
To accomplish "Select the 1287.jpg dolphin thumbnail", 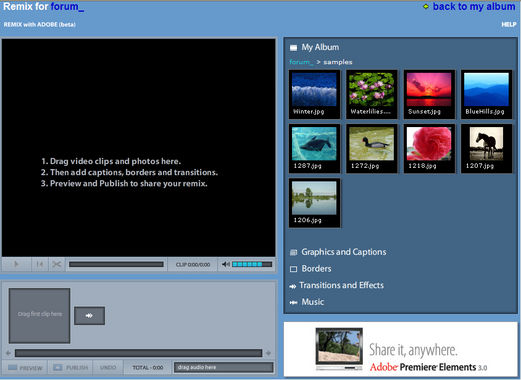I will click(x=314, y=149).
